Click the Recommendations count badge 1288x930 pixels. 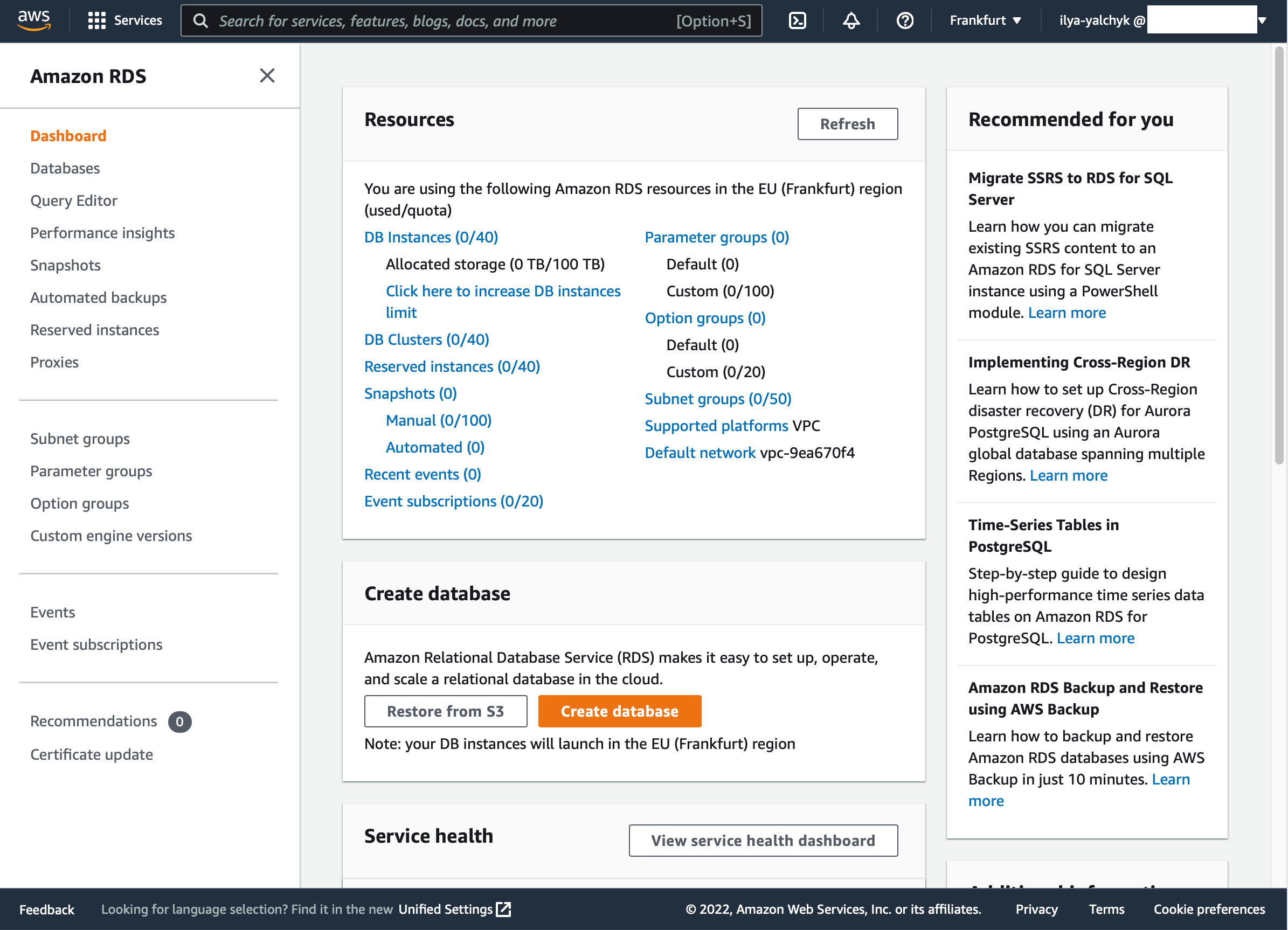tap(179, 721)
